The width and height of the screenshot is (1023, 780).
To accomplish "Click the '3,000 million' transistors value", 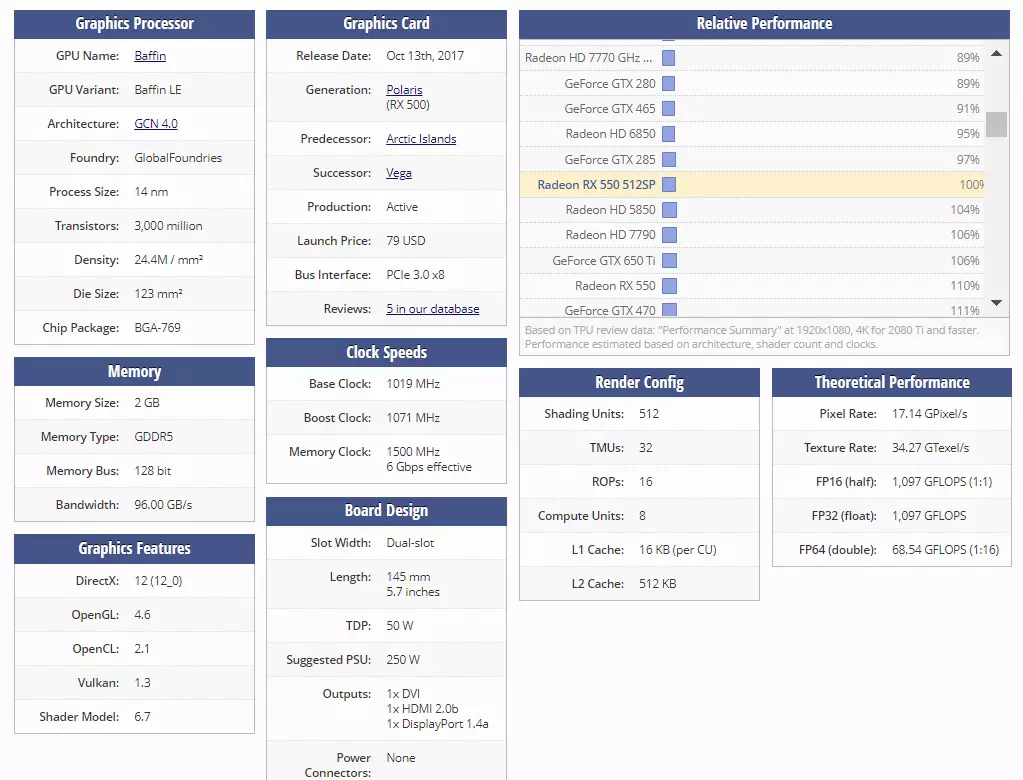I will tap(168, 226).
